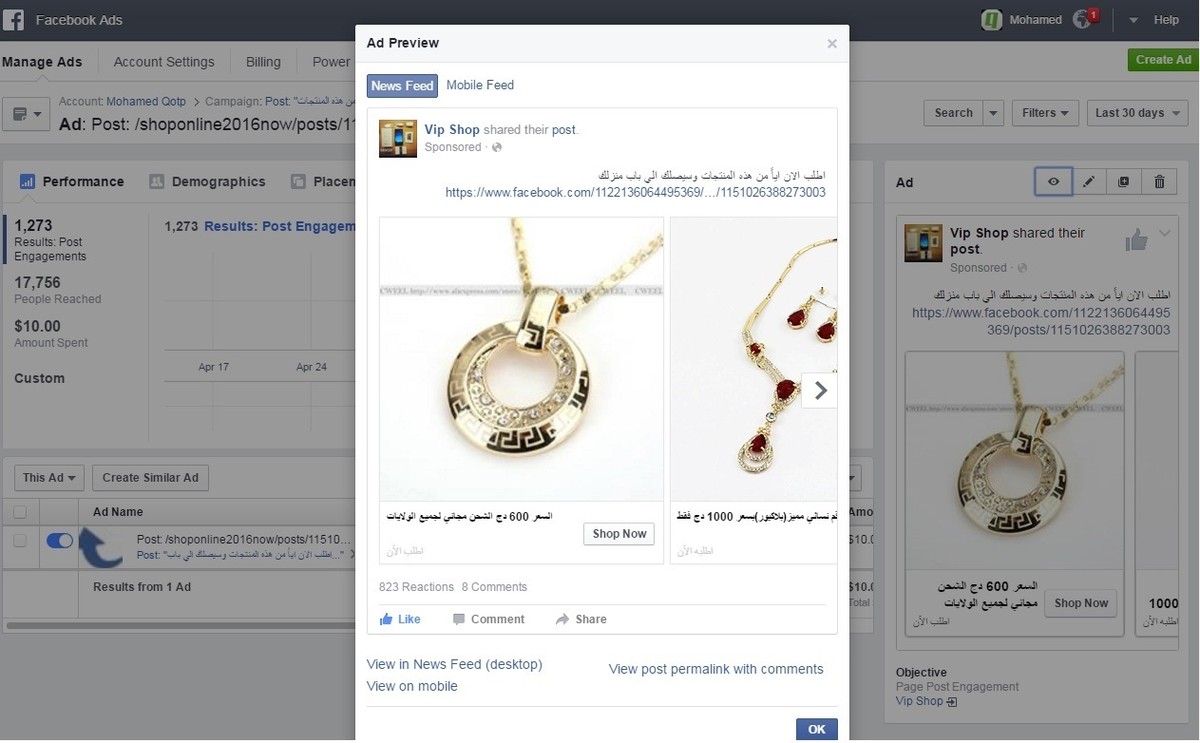Open Account Settings menu item
Screen dimensions: 1200x743
click(164, 62)
